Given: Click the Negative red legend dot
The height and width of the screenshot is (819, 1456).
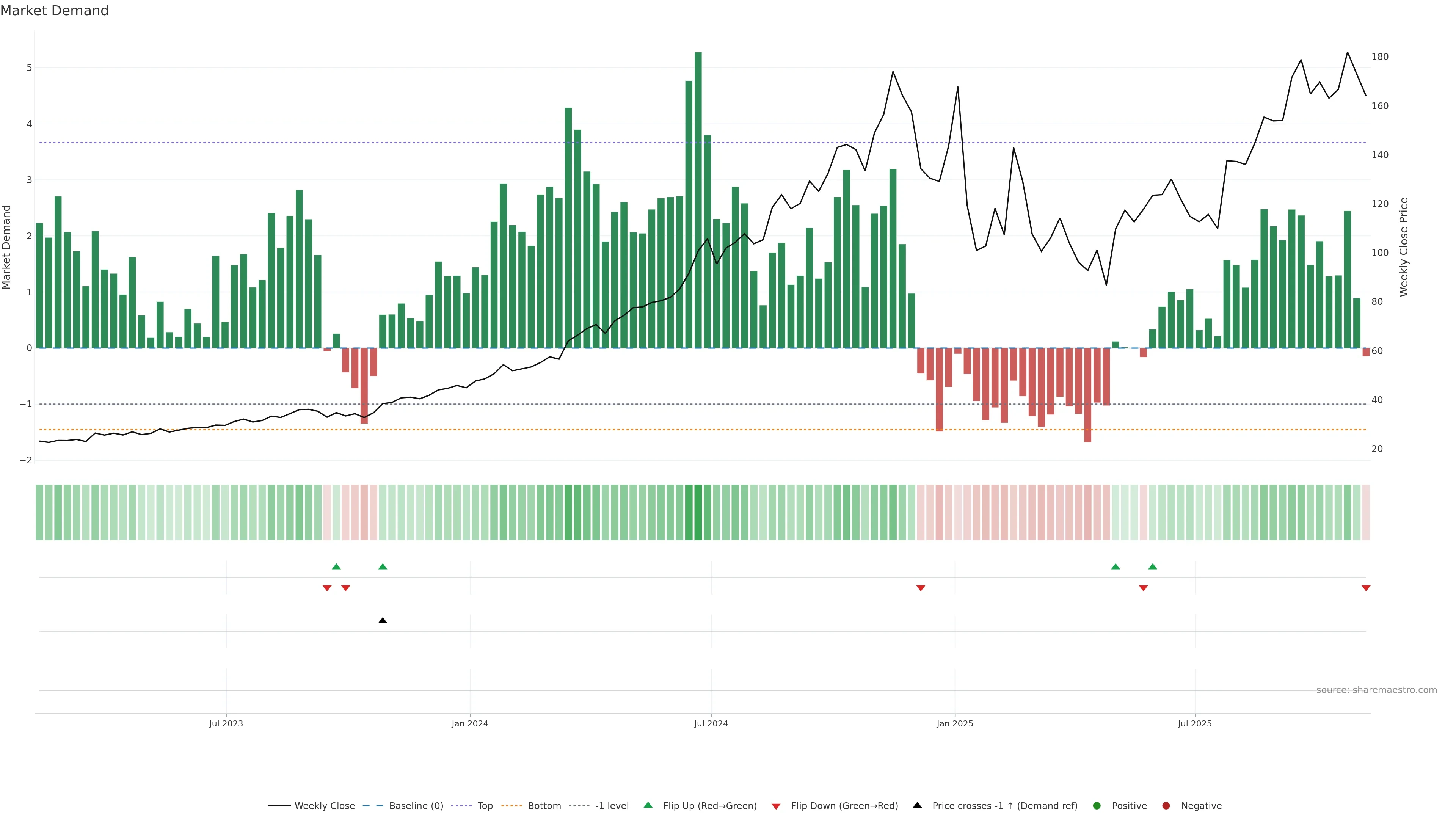Looking at the screenshot, I should coord(1166,806).
